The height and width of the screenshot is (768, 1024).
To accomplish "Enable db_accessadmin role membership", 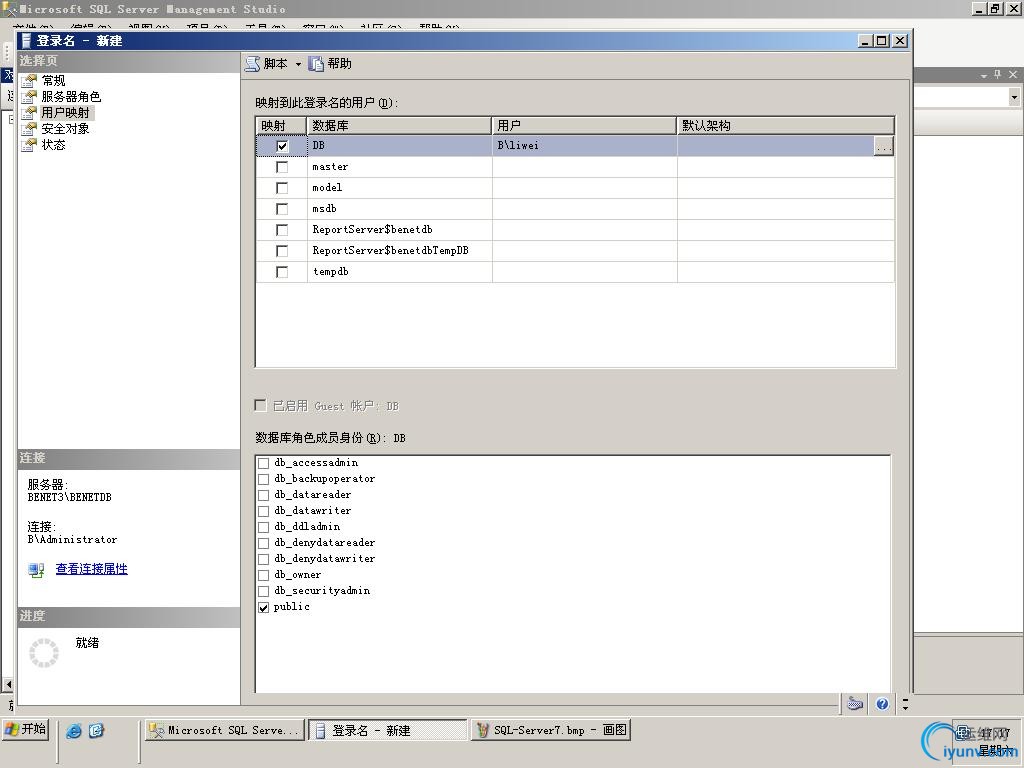I will pos(264,463).
